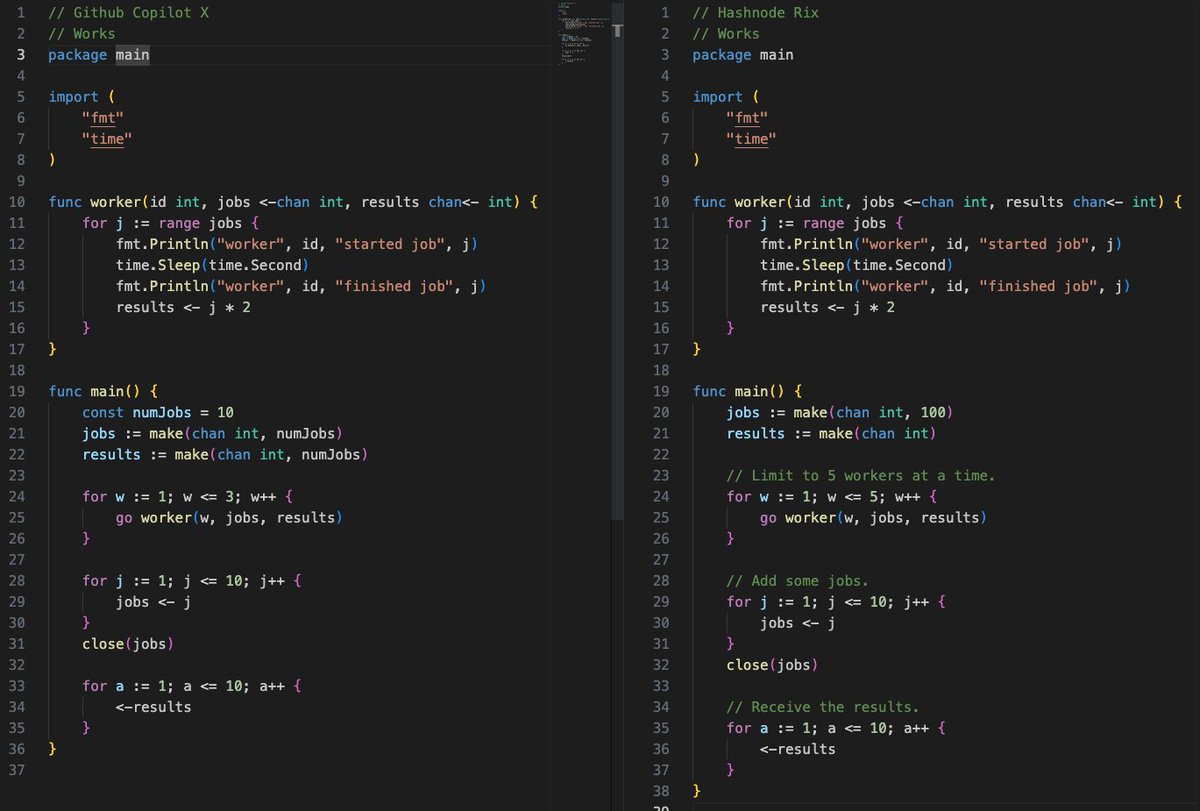Click the "// Add some jobs." comment
Image resolution: width=1200 pixels, height=811 pixels.
click(x=798, y=580)
